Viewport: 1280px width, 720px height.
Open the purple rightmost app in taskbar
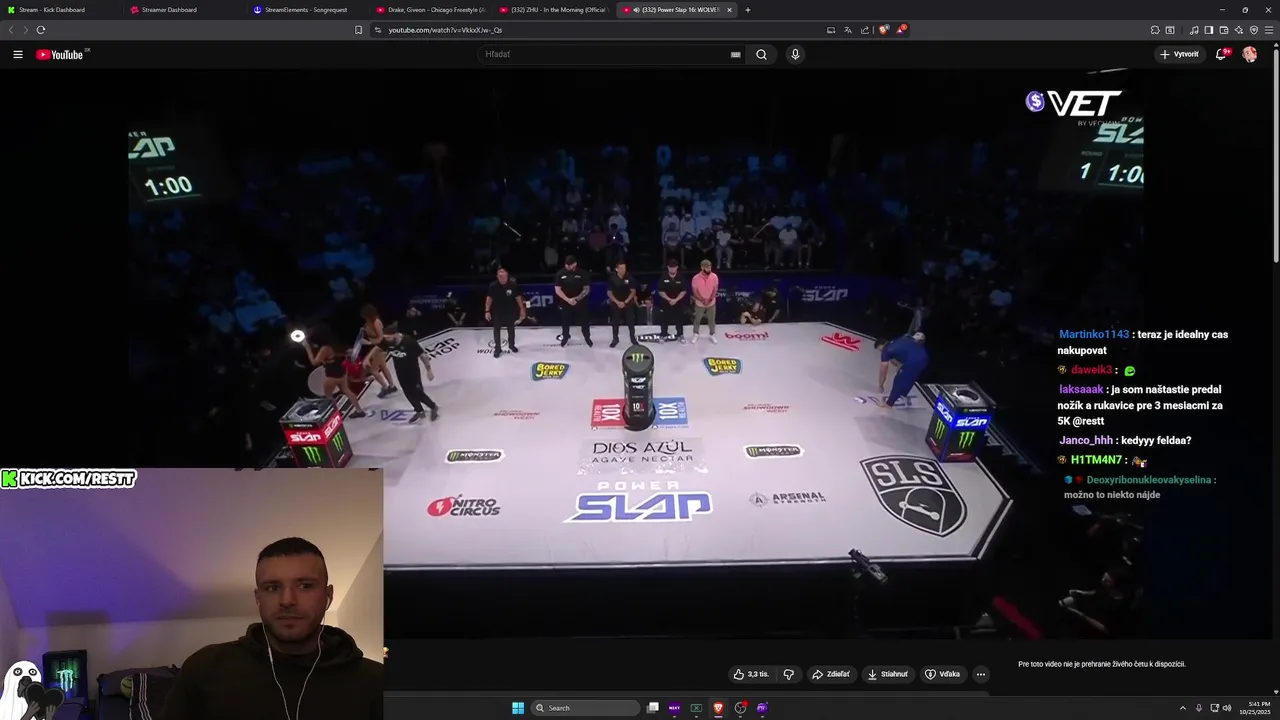(762, 708)
